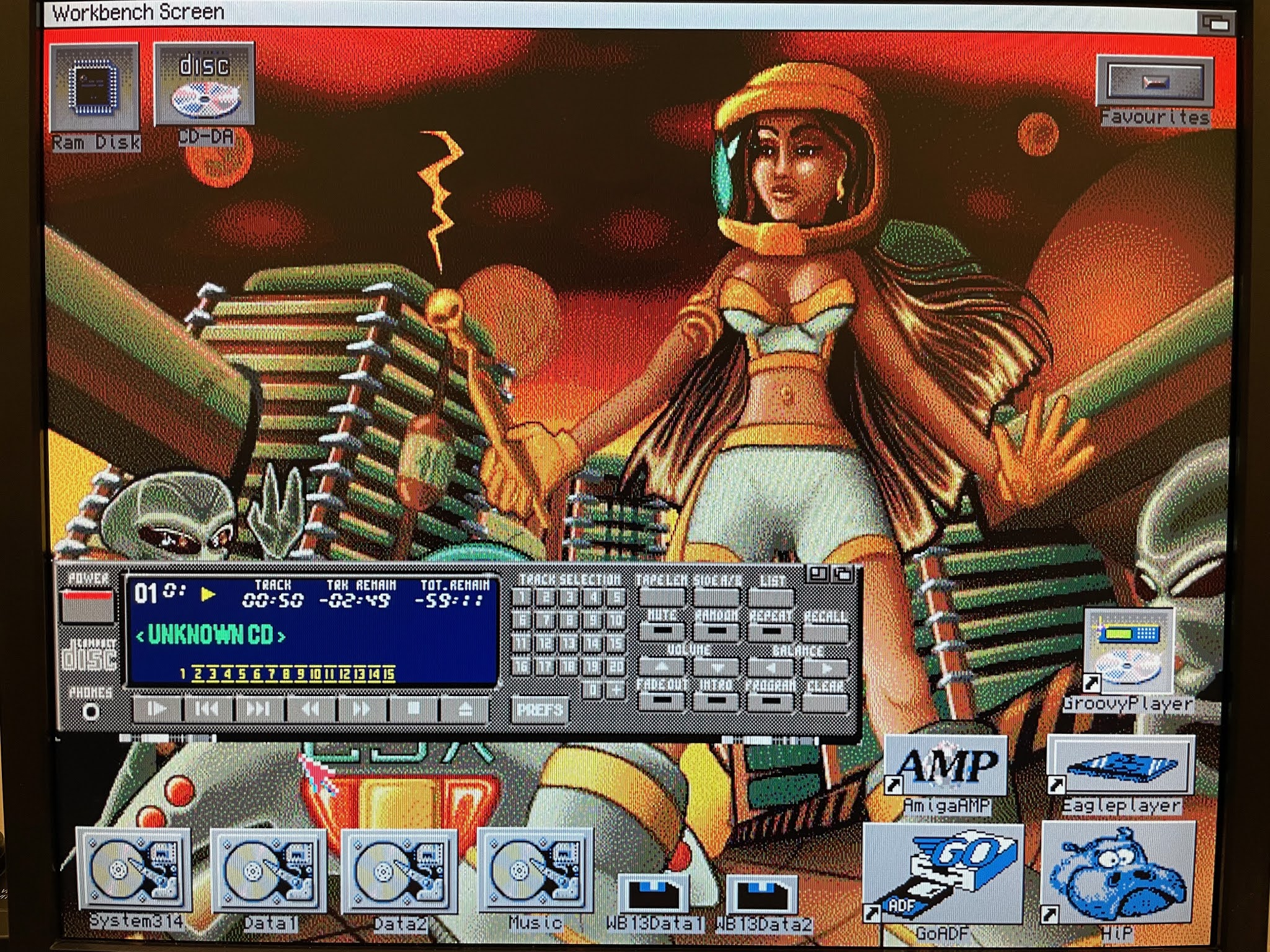Screen dimensions: 1270x952
Task: Select track 7 on keypad
Action: pos(545,620)
